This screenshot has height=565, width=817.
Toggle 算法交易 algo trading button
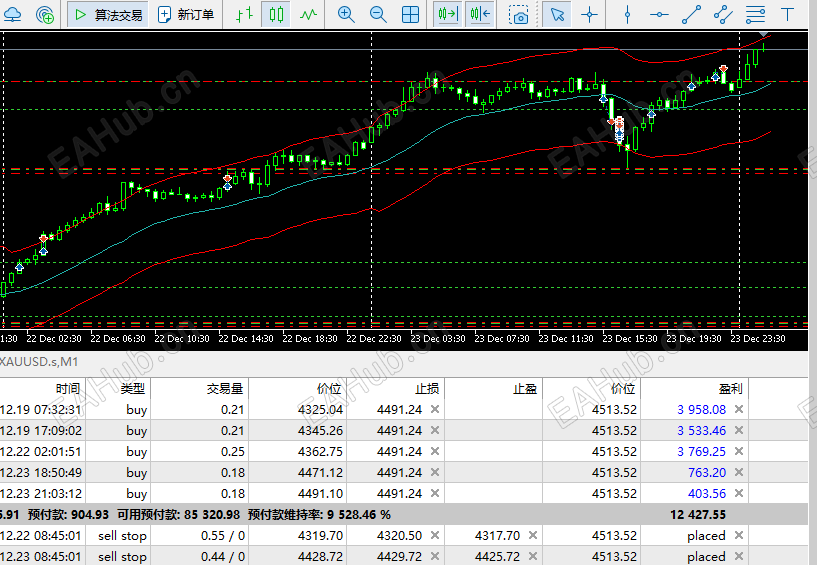108,14
